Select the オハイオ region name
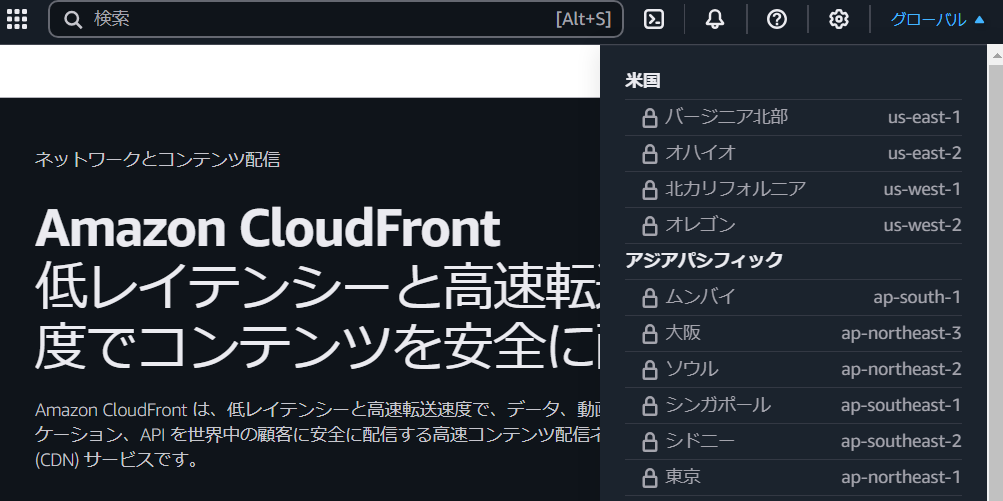 [x=700, y=152]
